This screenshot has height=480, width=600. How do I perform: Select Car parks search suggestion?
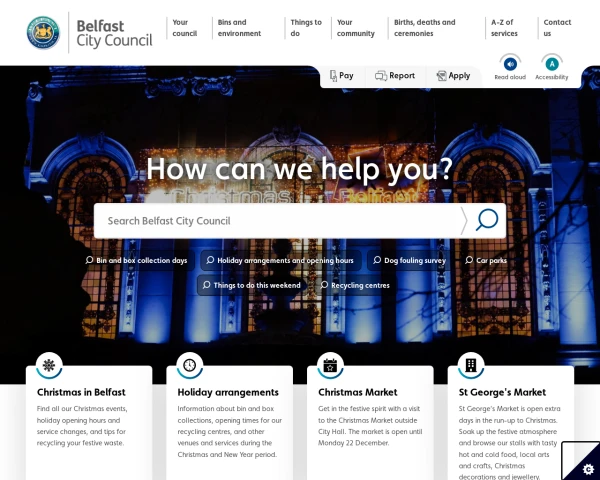click(x=486, y=260)
